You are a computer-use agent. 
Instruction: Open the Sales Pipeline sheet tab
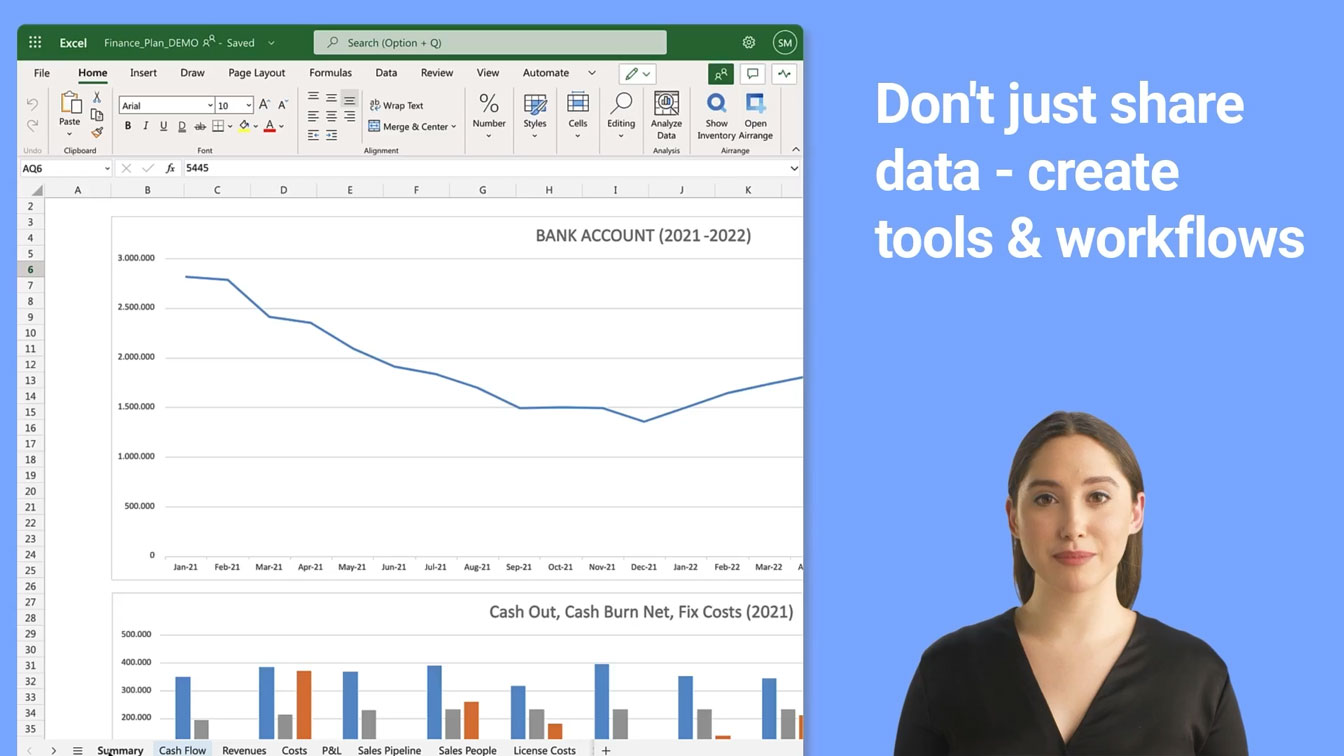pos(388,749)
